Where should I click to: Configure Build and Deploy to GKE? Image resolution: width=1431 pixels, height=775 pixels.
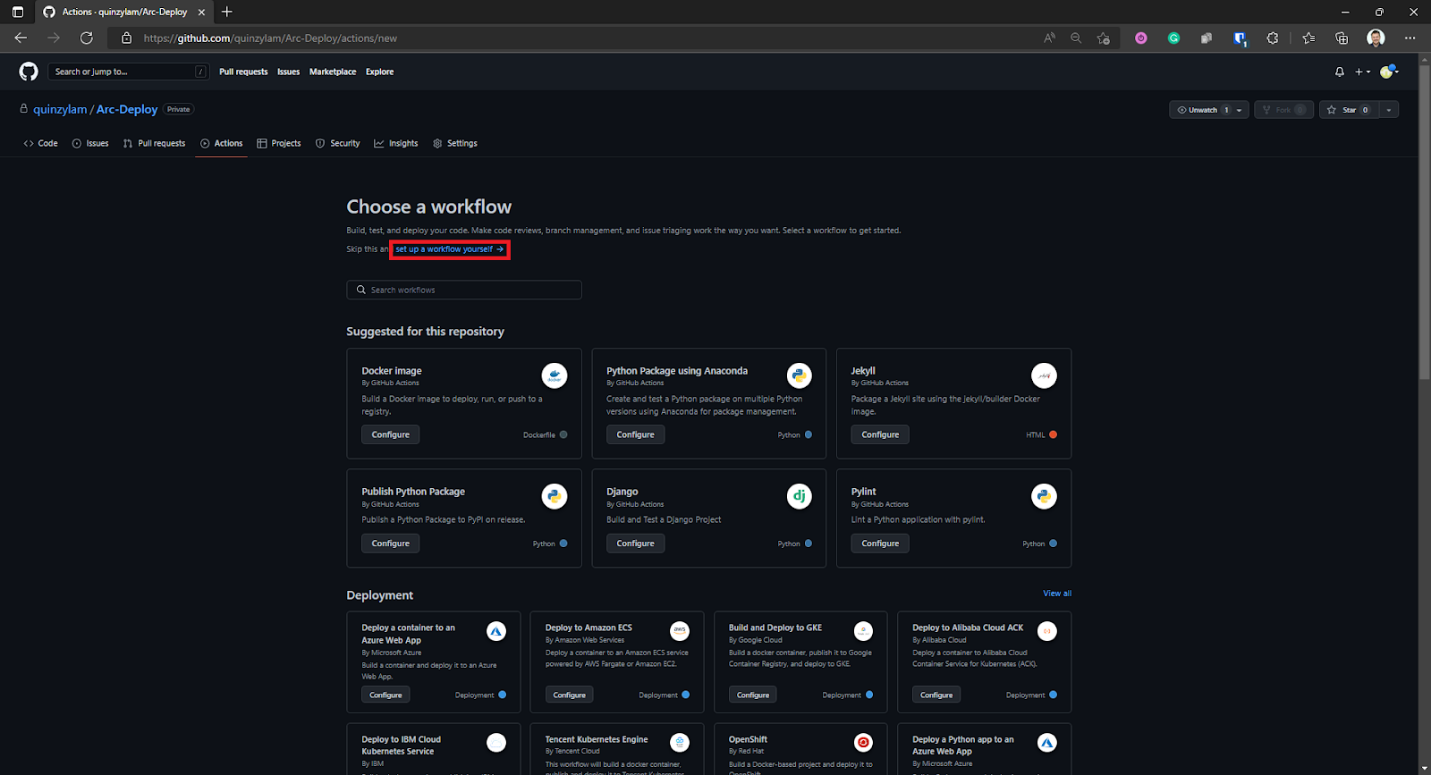(753, 694)
